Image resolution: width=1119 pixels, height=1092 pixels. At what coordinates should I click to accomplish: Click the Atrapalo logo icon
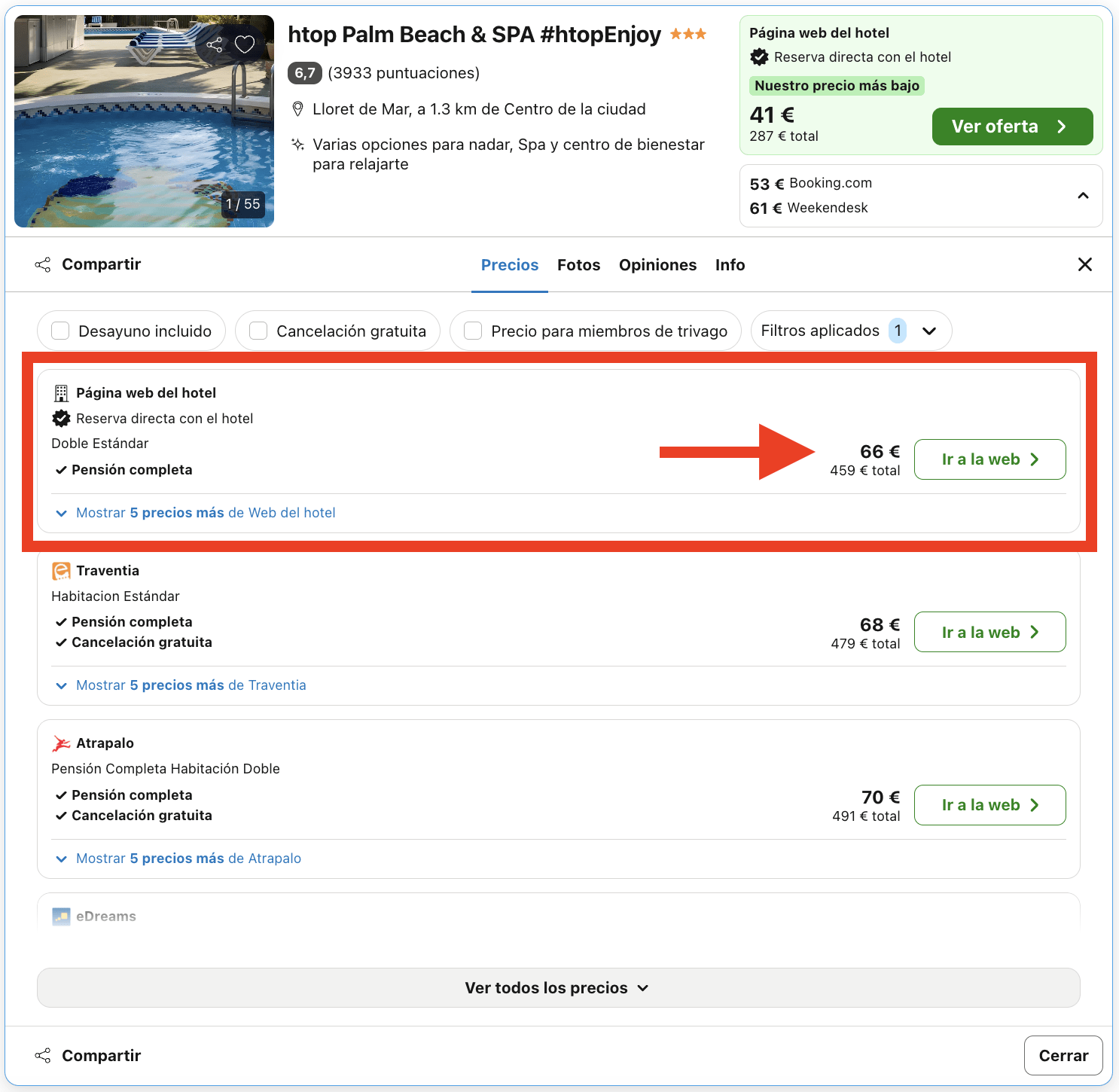pos(60,743)
